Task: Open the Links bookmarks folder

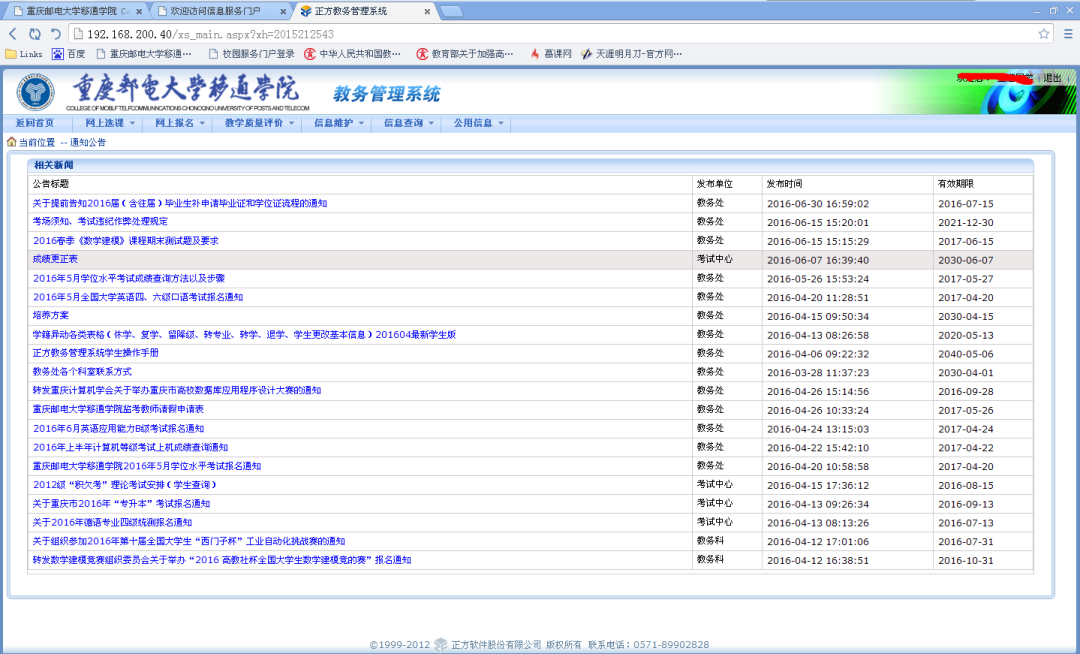Action: [24, 54]
